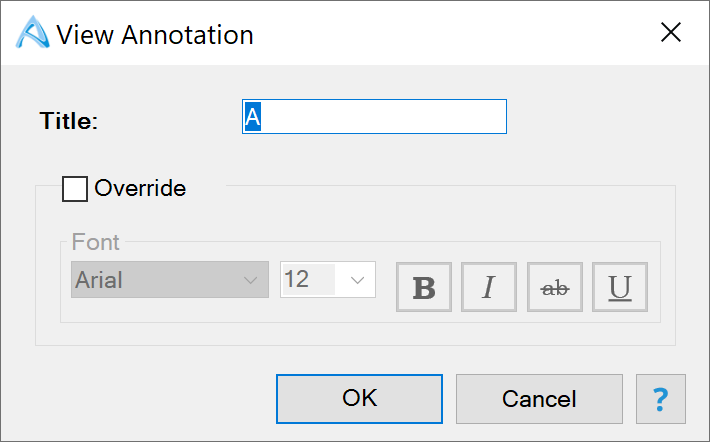Viewport: 710px width, 442px height.
Task: Click the font size value 12
Action: tap(298, 280)
